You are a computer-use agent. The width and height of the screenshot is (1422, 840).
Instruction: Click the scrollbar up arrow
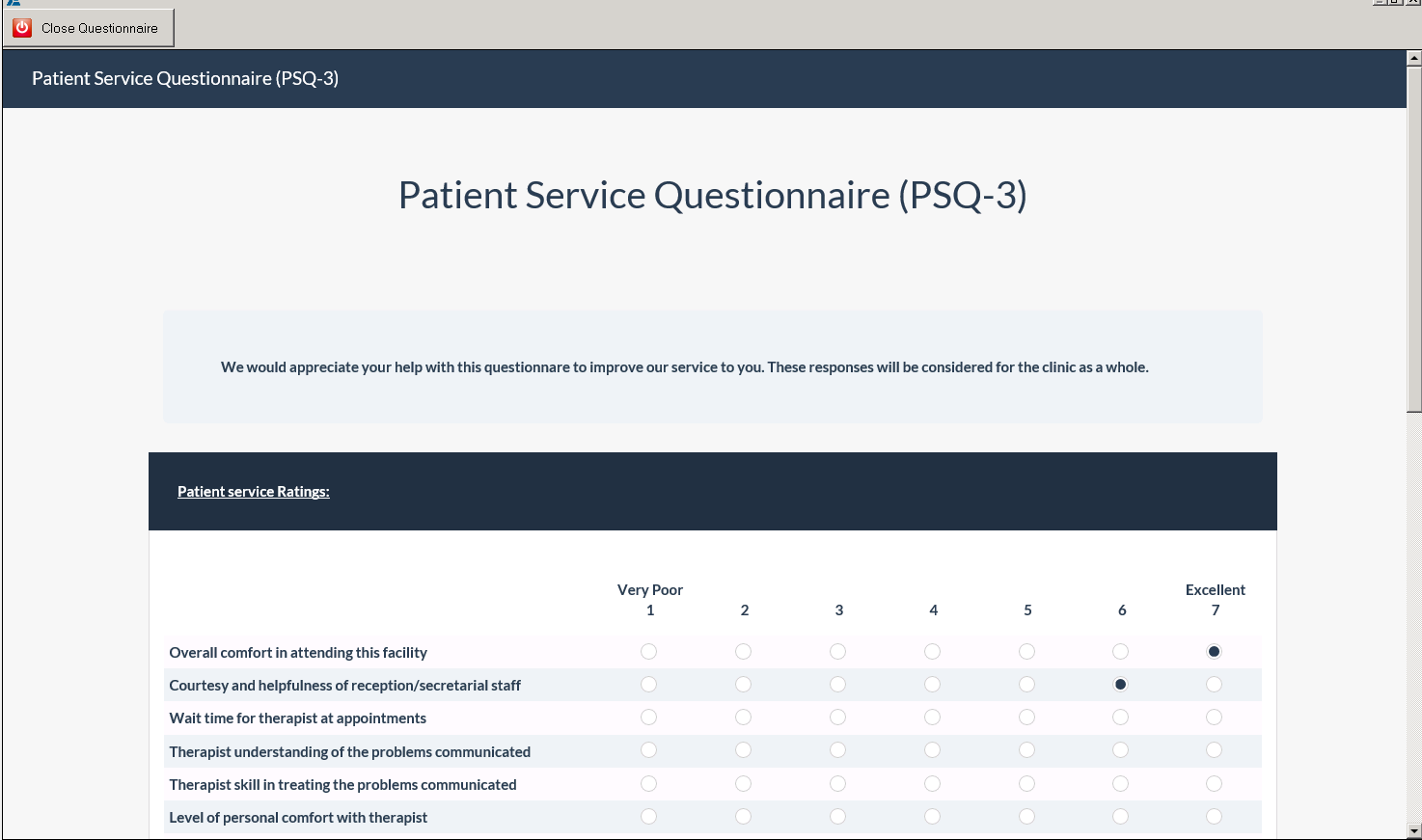[1412, 56]
